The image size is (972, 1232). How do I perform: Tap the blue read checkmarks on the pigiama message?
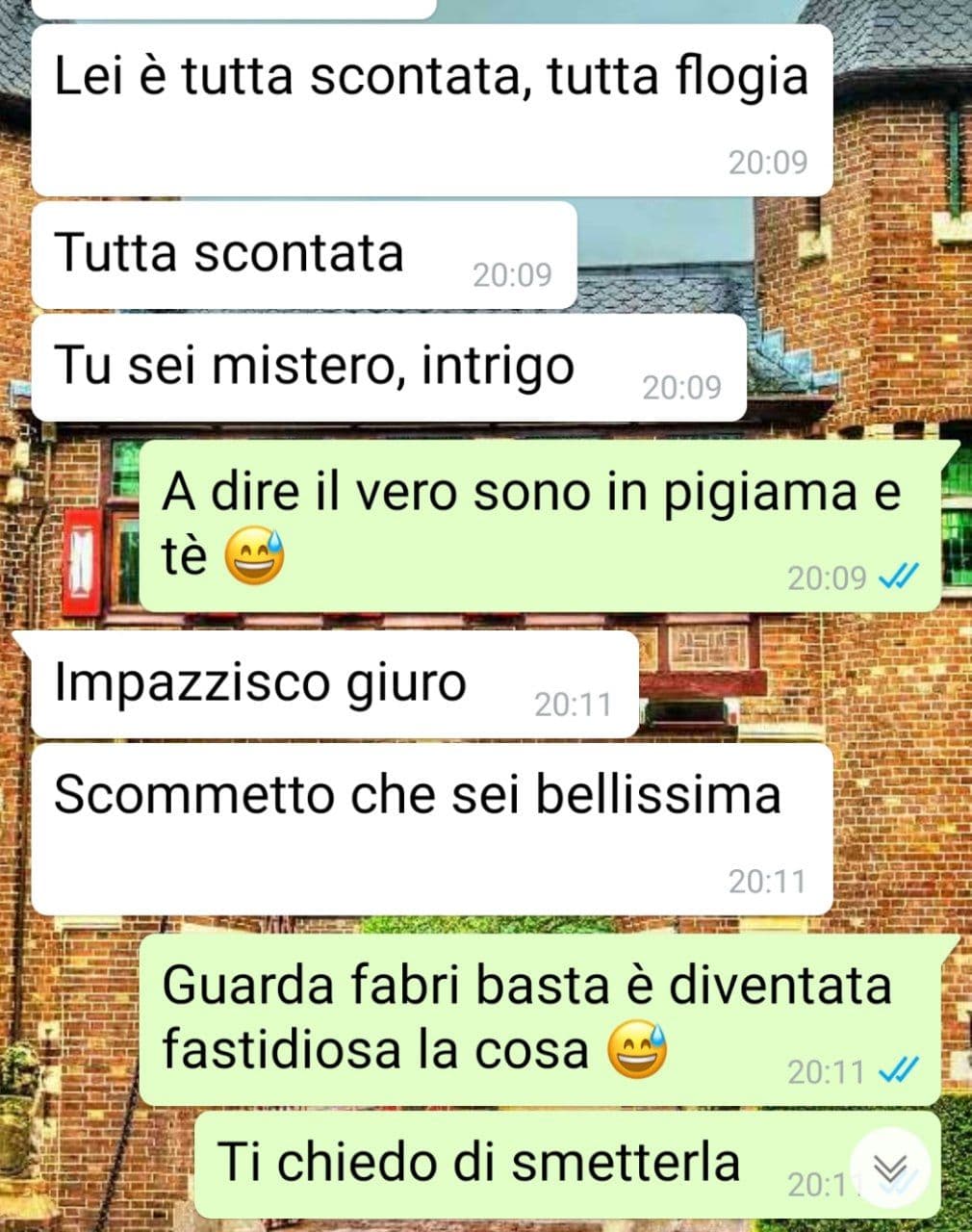coord(900,577)
